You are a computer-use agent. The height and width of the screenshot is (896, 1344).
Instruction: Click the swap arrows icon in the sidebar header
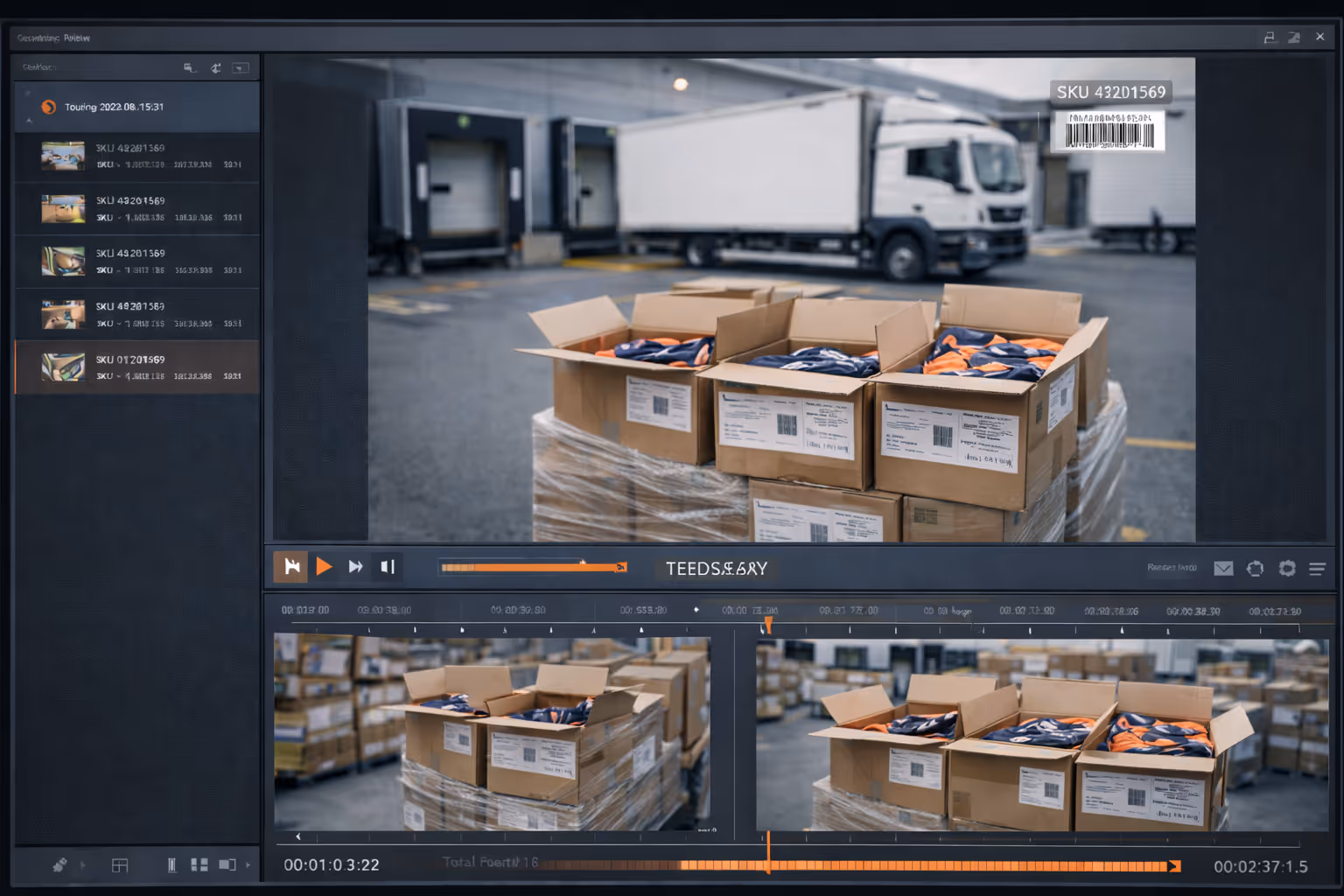click(x=215, y=67)
